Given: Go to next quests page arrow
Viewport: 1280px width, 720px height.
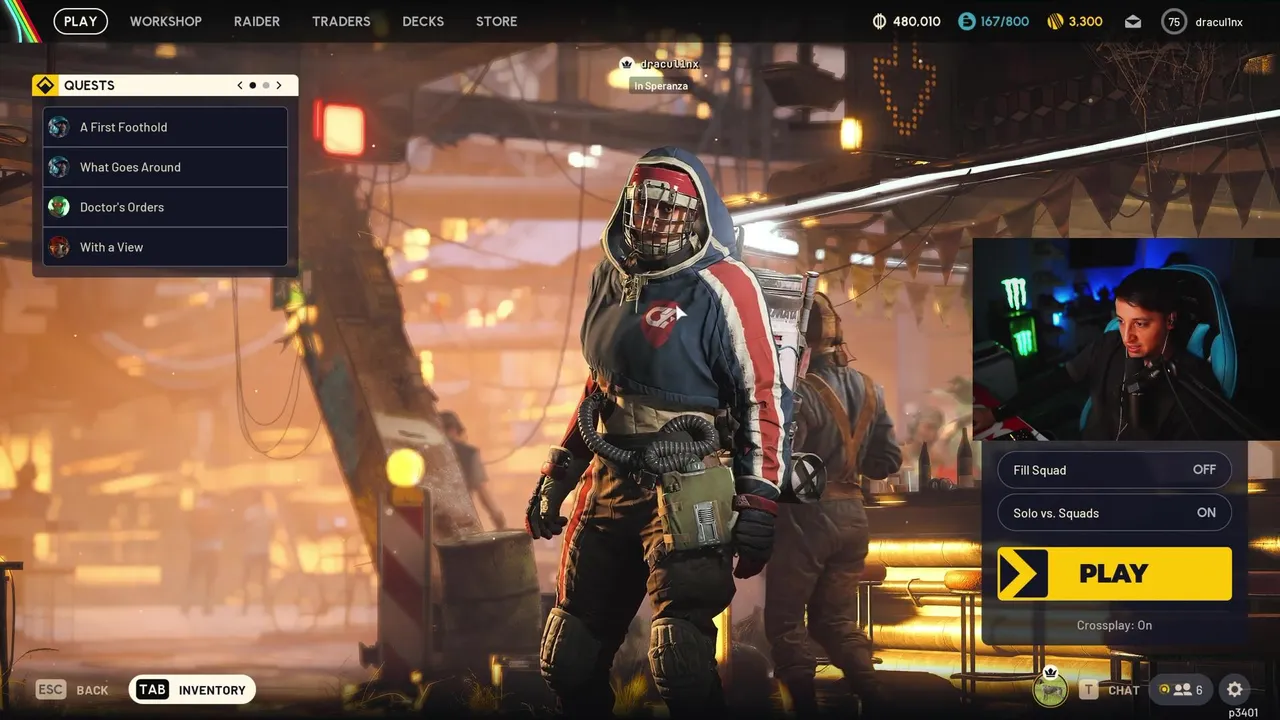Looking at the screenshot, I should (x=279, y=85).
